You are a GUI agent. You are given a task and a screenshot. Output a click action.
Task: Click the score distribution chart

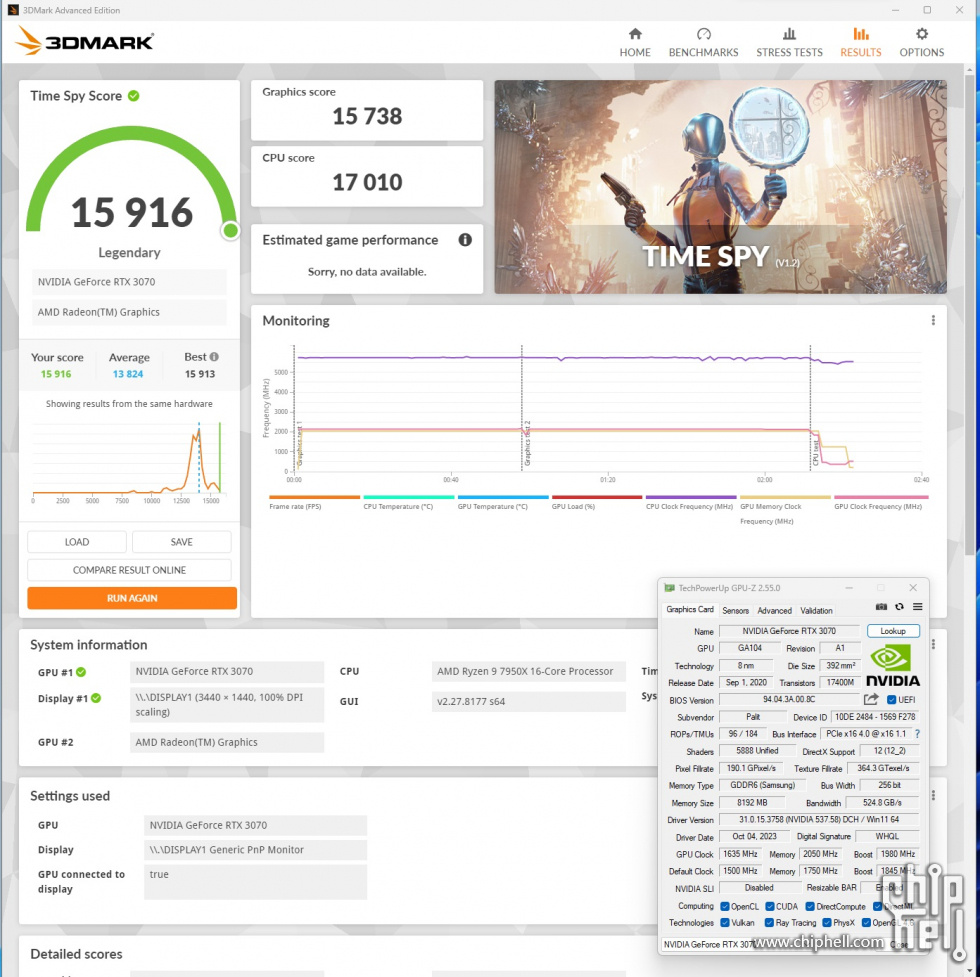coord(127,461)
